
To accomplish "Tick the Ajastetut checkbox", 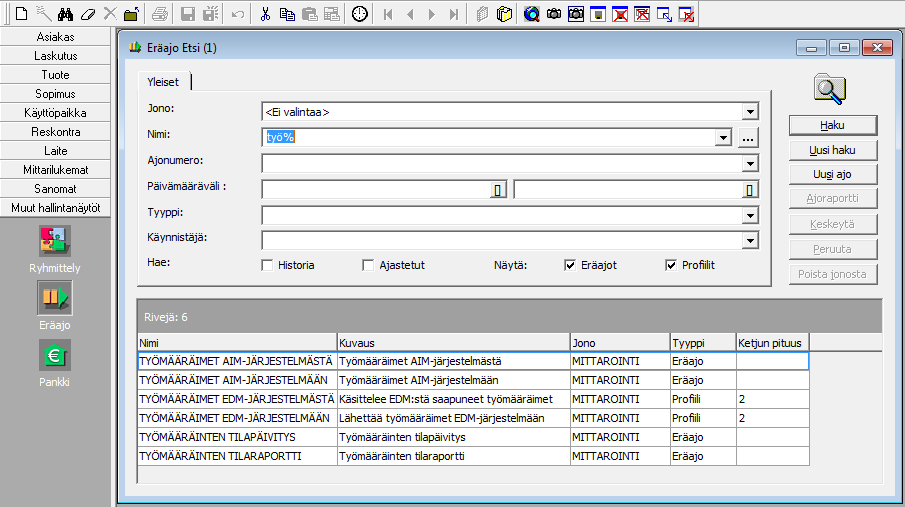I will tap(368, 265).
